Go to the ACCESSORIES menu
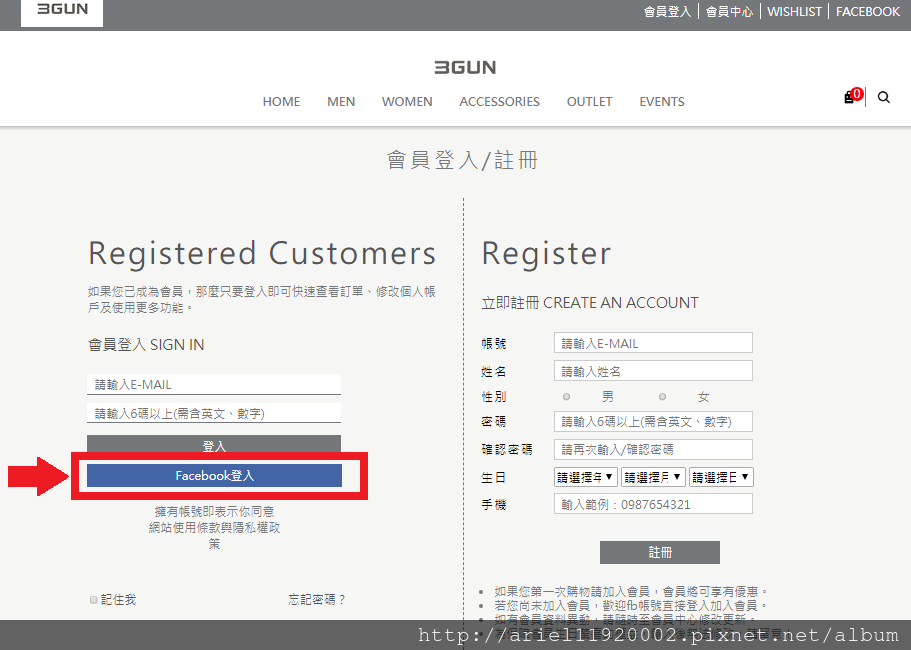The width and height of the screenshot is (911, 650). (x=499, y=102)
